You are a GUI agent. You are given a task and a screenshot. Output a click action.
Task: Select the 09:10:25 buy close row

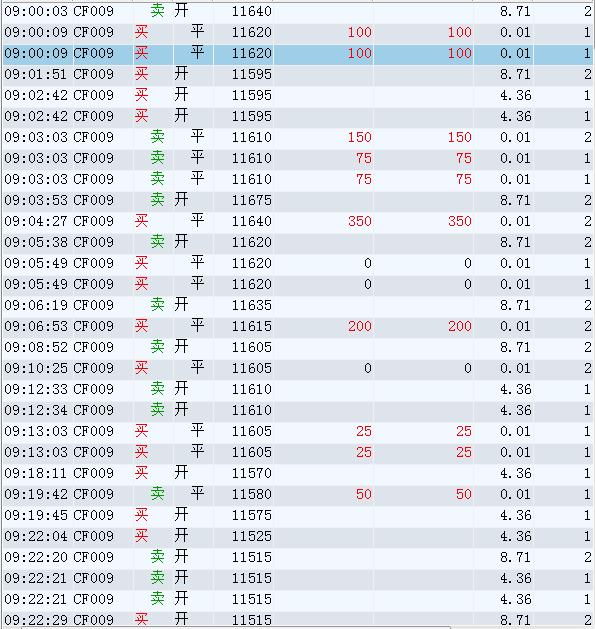[298, 369]
